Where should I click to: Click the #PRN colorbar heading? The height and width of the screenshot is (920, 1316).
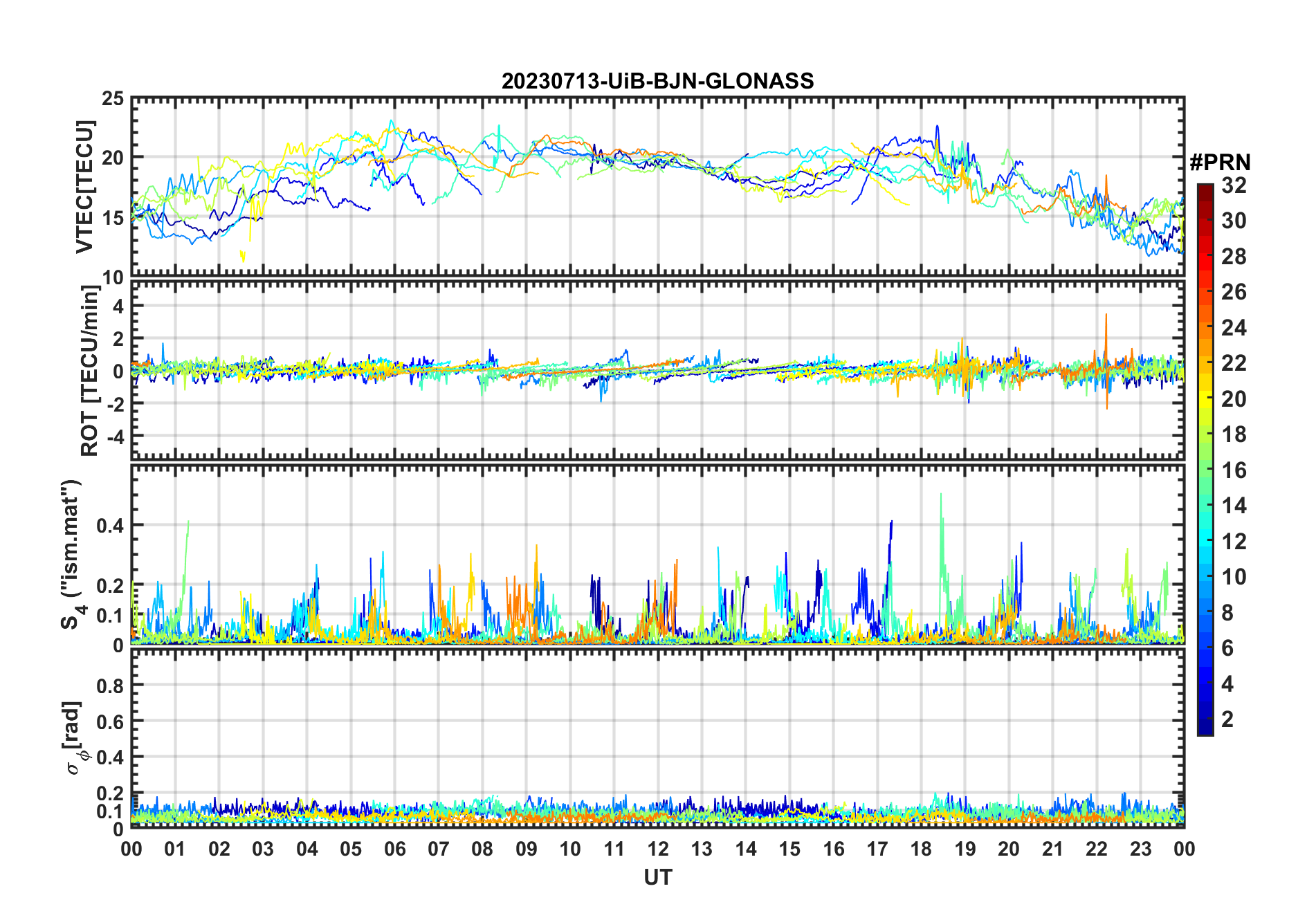(x=1220, y=163)
